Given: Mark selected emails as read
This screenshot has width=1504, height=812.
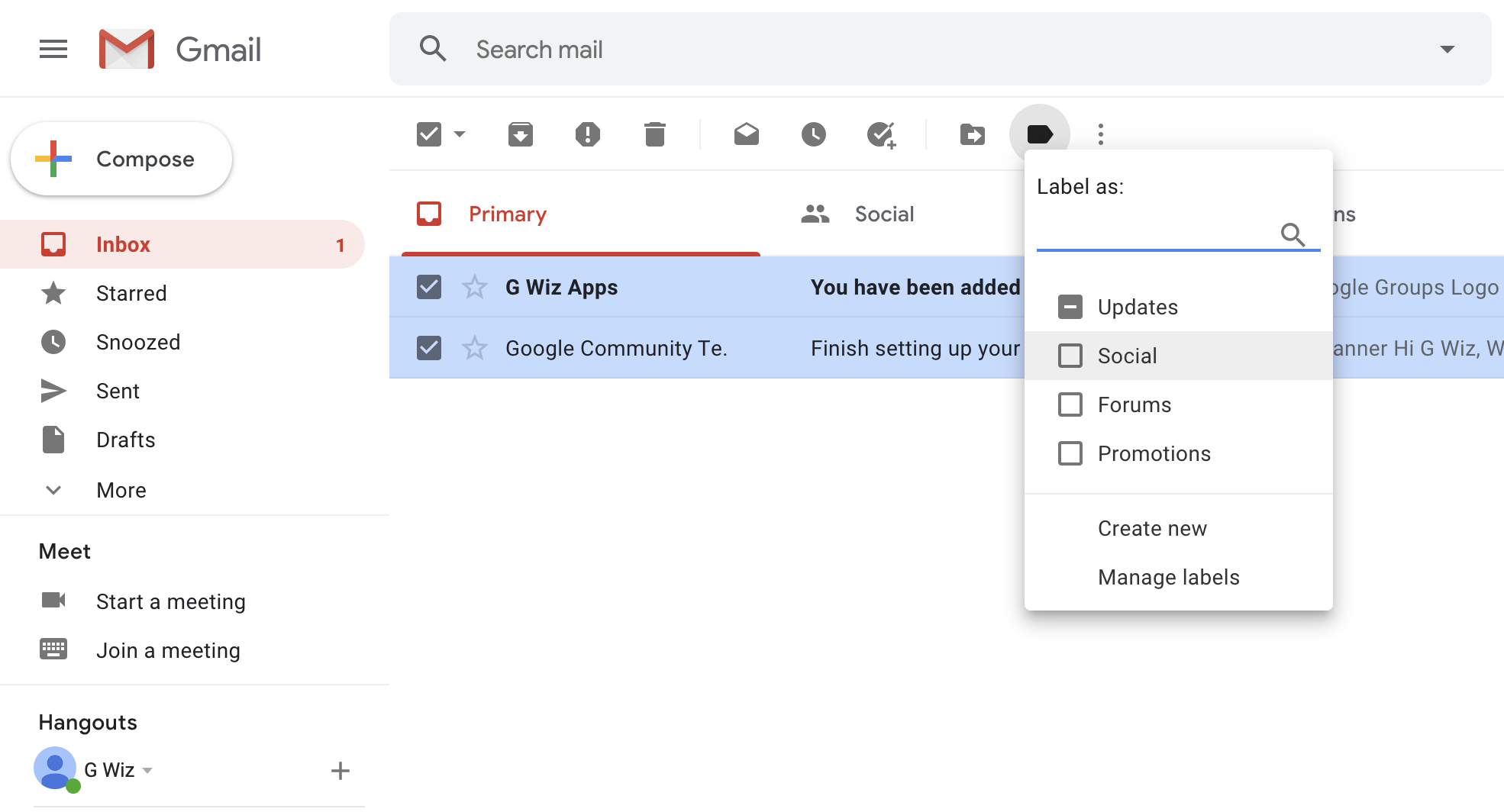Looking at the screenshot, I should pyautogui.click(x=747, y=134).
